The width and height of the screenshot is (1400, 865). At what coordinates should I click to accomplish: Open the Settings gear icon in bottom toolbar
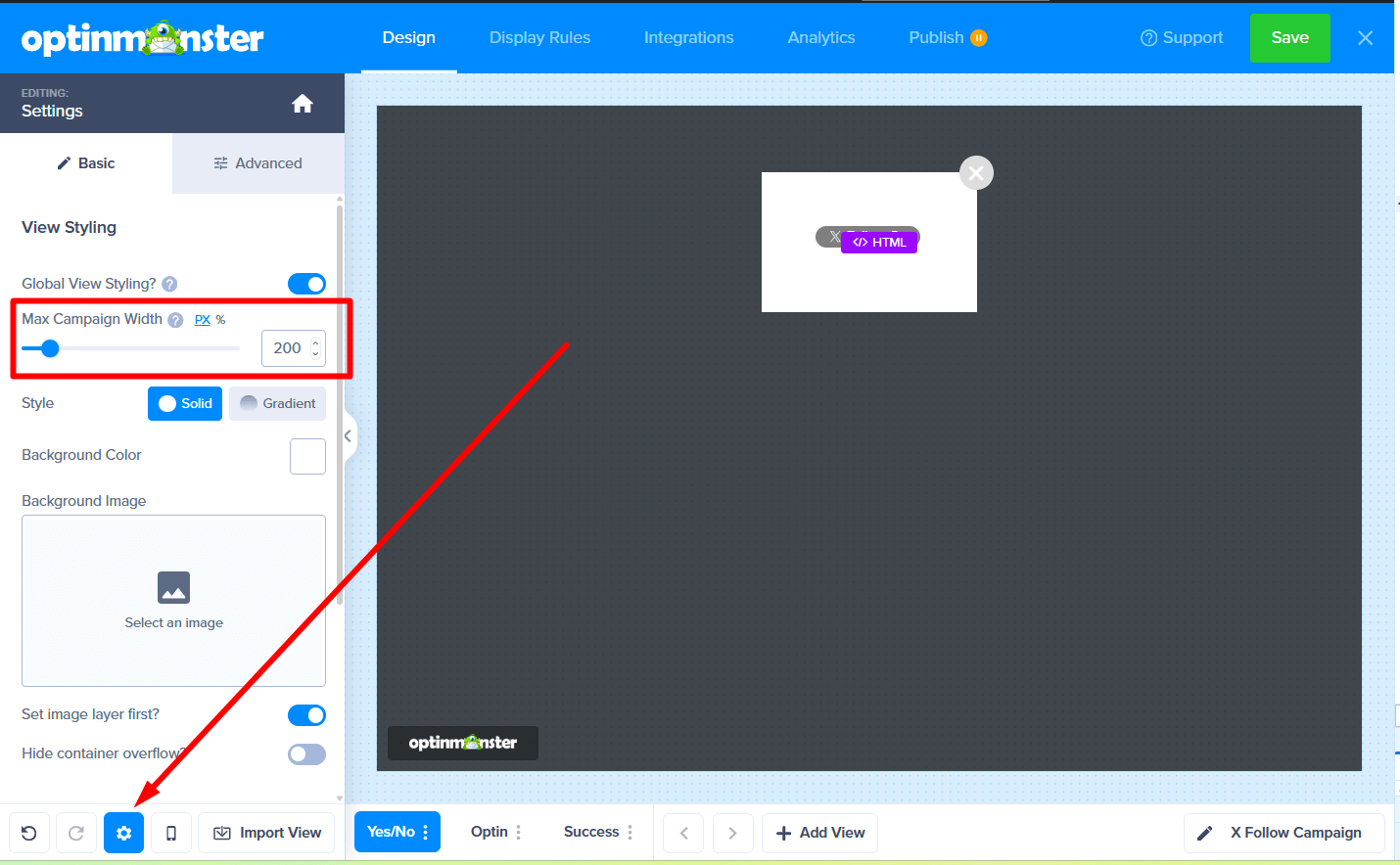(124, 833)
